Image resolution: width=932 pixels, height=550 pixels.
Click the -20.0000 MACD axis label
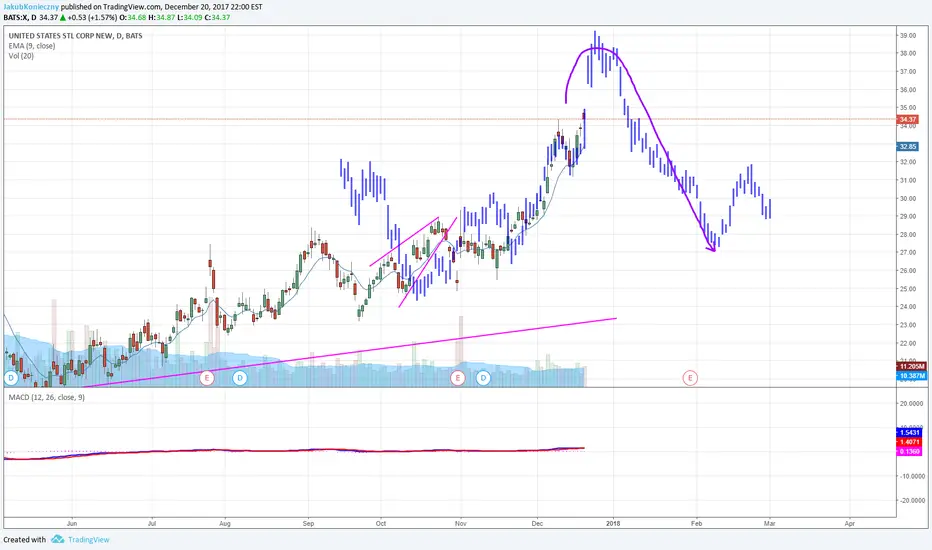point(911,501)
